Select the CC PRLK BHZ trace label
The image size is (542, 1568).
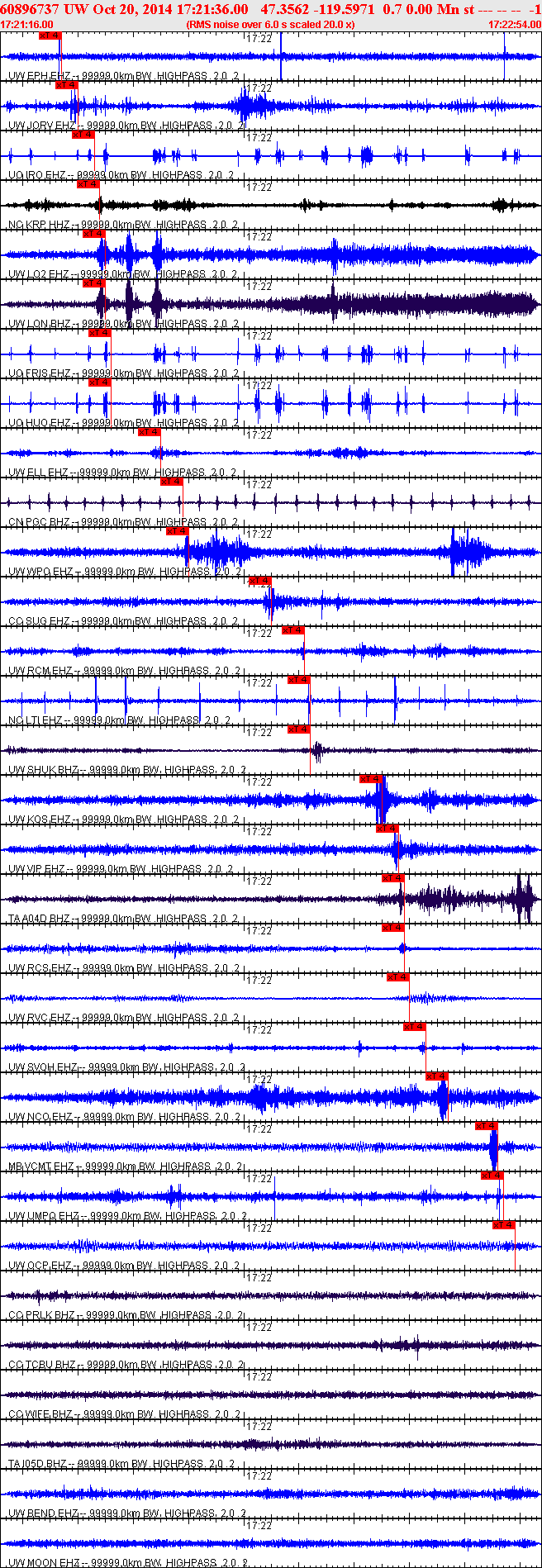click(126, 1315)
